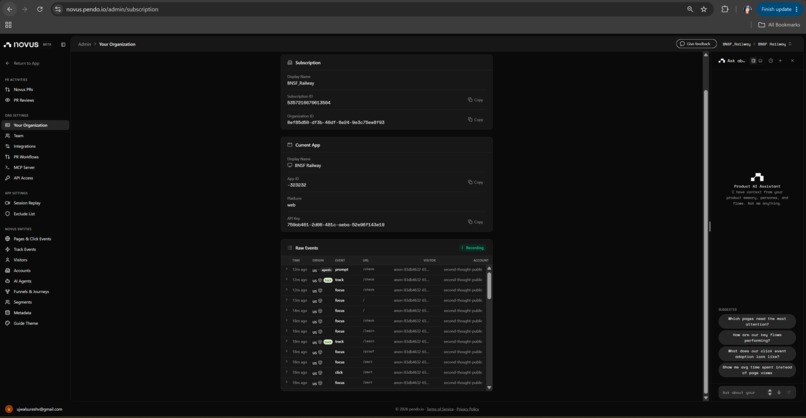Open the Team settings page
806x418 pixels.
pos(34,136)
